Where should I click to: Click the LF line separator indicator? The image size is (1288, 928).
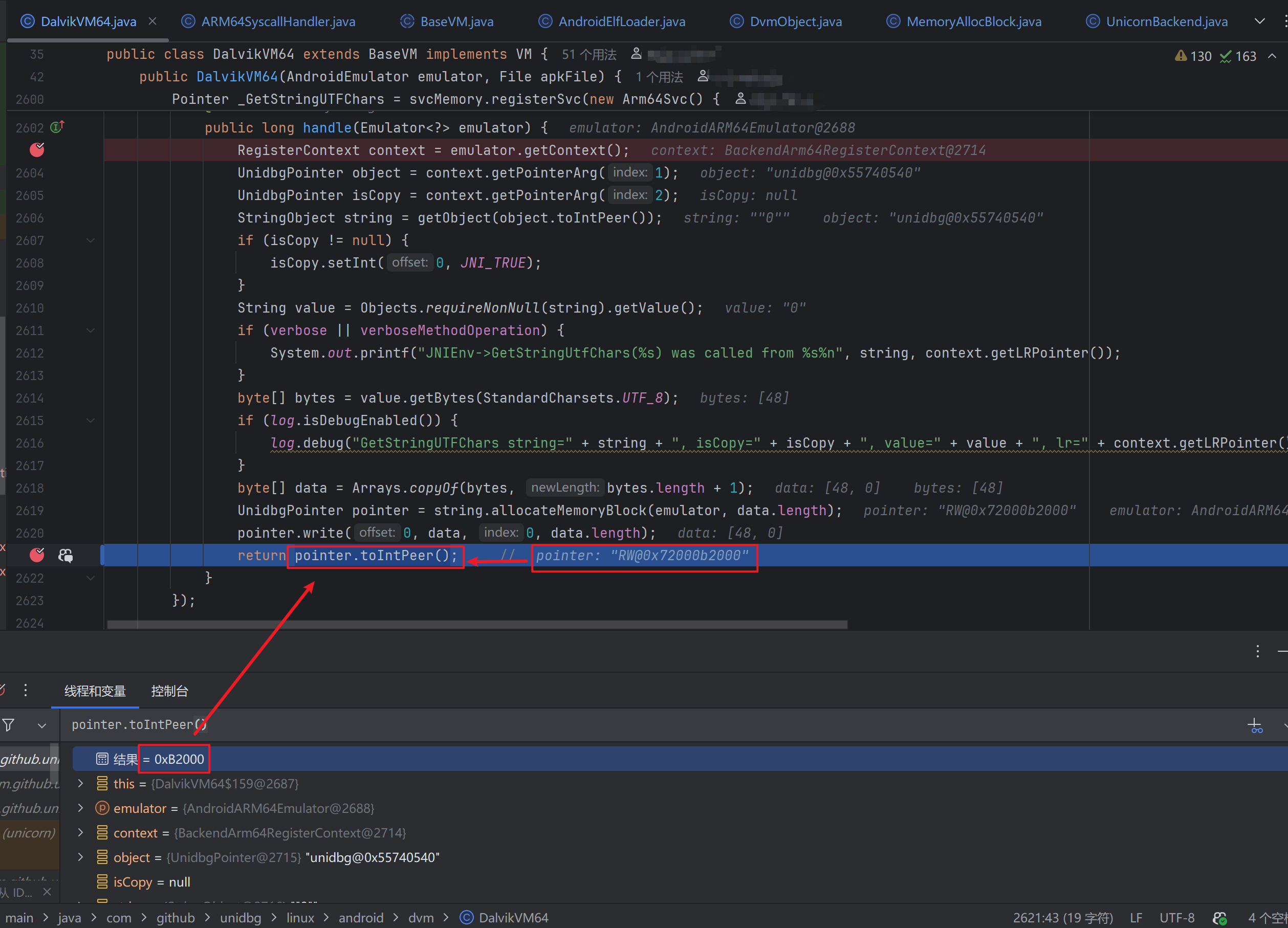coord(1136,918)
